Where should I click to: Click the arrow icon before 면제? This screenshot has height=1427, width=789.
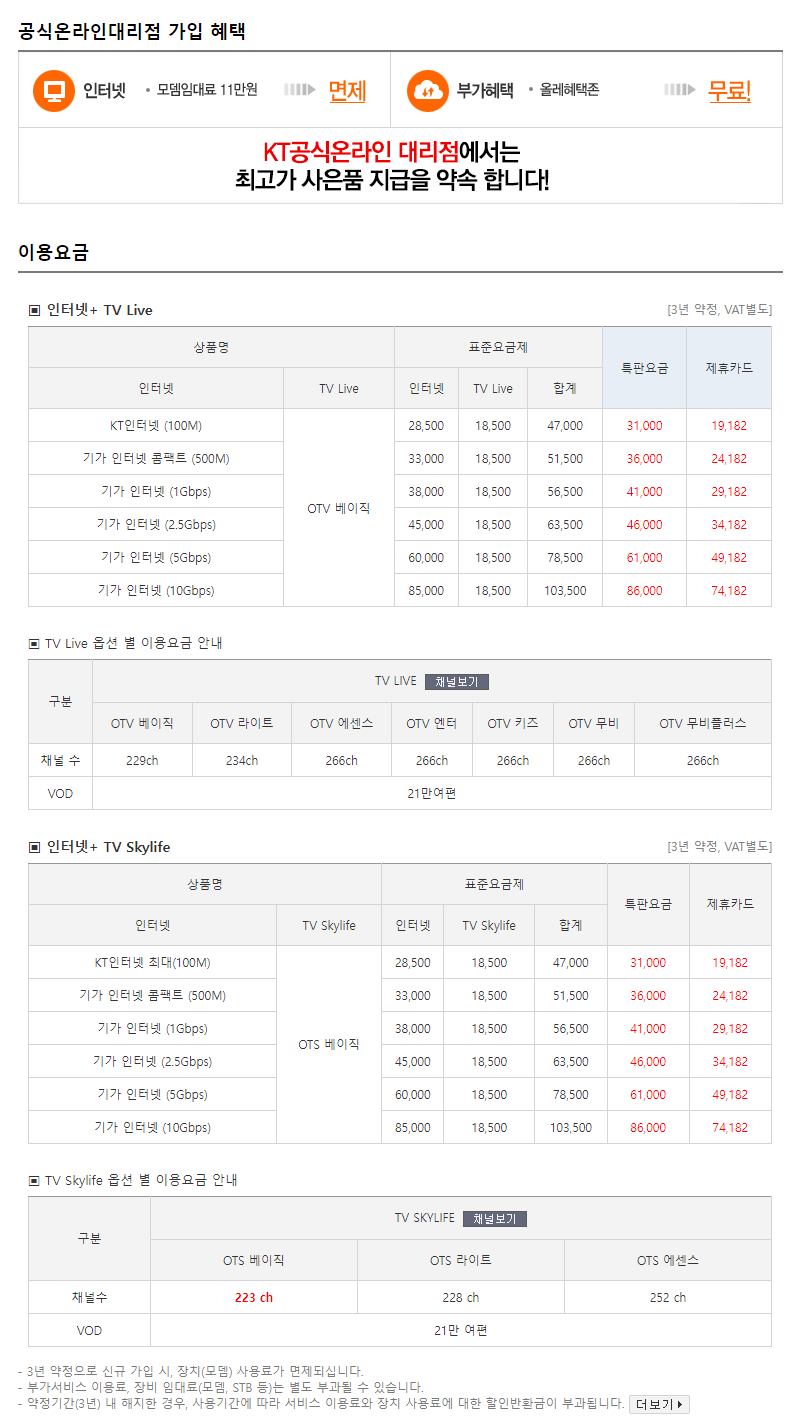point(299,90)
